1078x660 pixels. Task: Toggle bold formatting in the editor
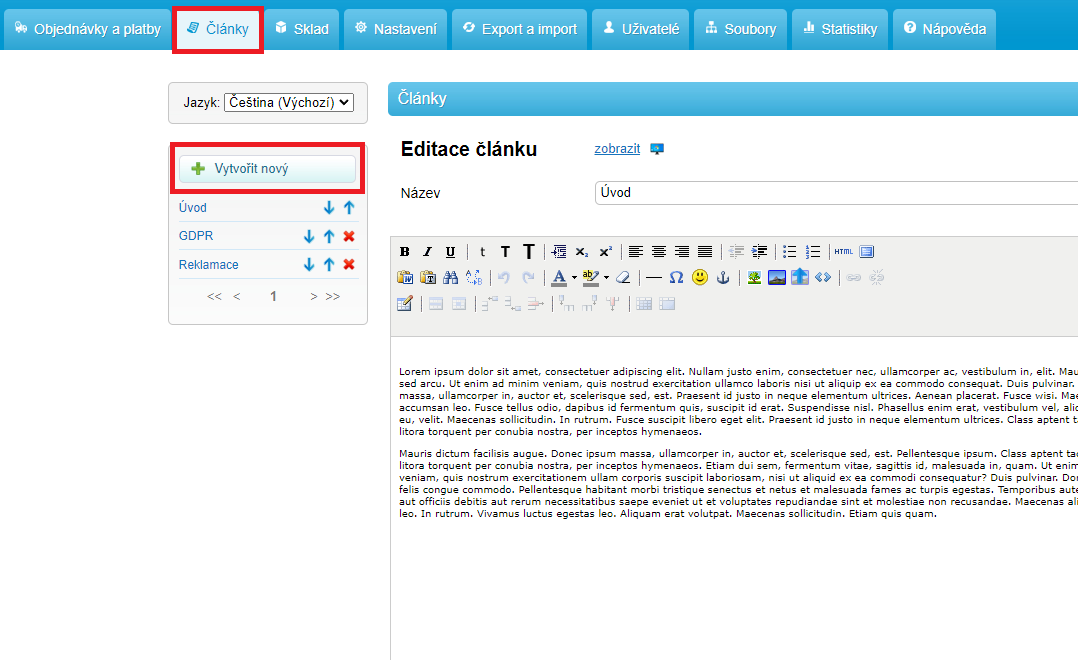(x=405, y=252)
